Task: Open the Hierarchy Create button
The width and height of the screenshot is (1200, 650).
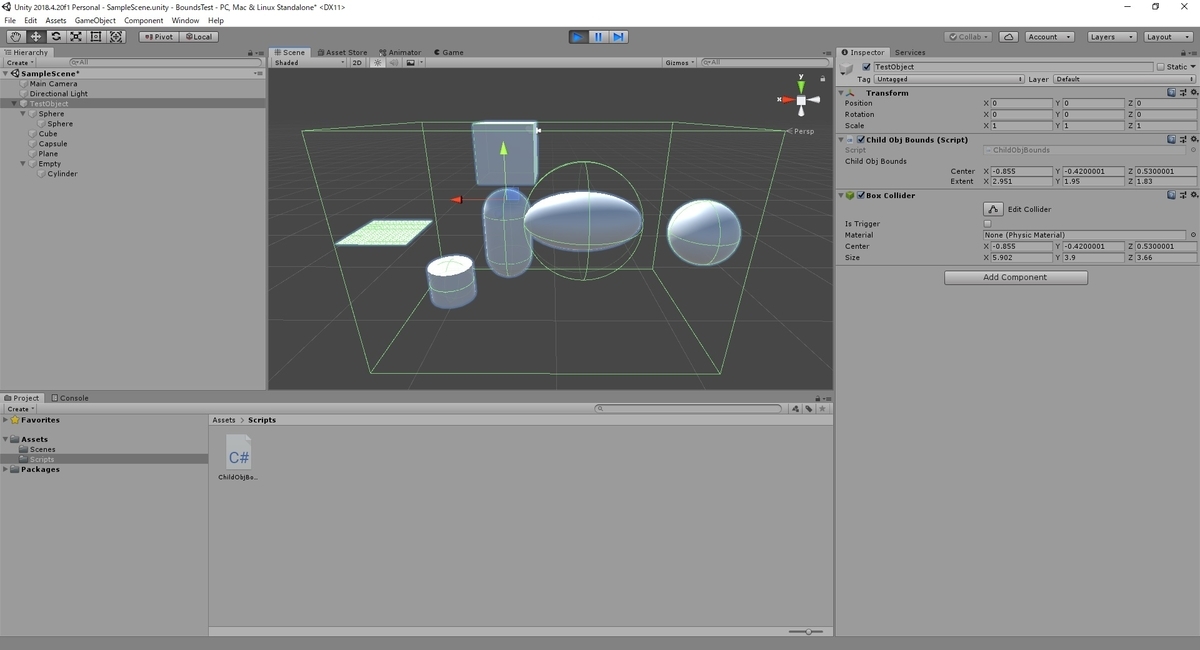Action: 20,62
